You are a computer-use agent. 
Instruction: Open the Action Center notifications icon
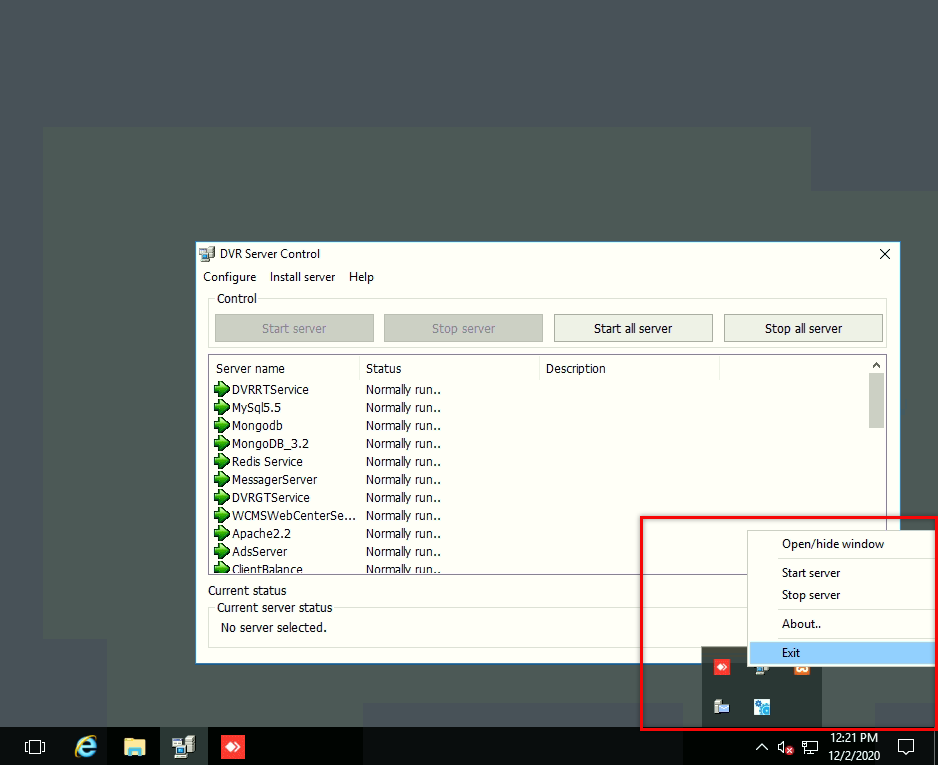click(906, 746)
